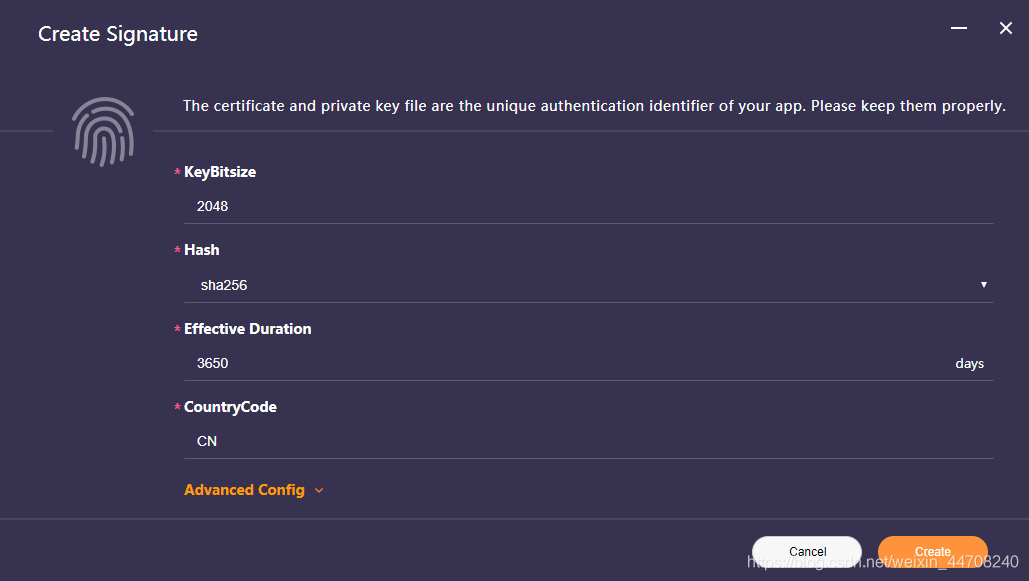Close the Create Signature dialog
The width and height of the screenshot is (1029, 581).
coord(1006,29)
